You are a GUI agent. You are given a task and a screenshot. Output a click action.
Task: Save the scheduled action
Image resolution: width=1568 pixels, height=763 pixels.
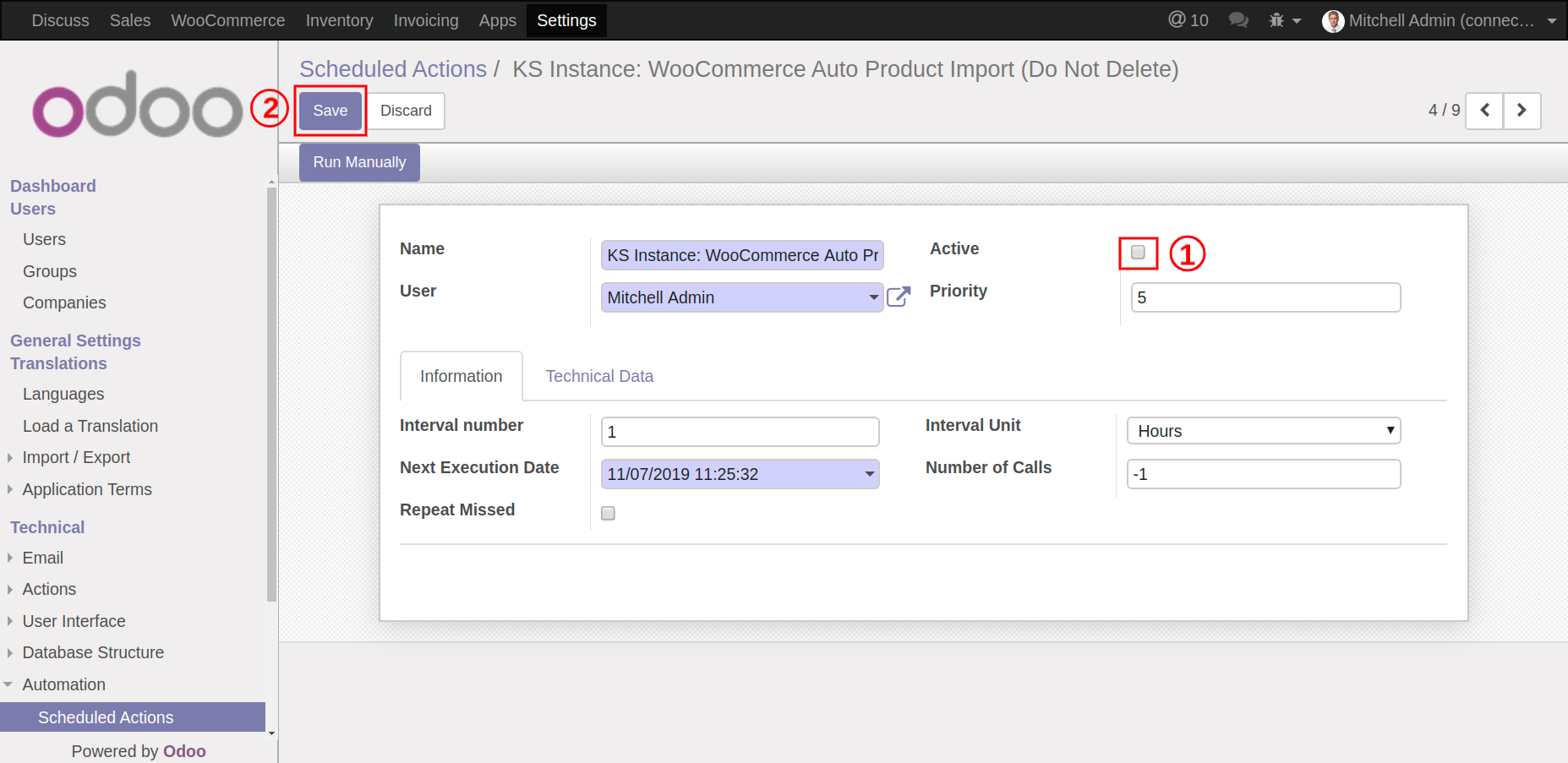point(330,111)
